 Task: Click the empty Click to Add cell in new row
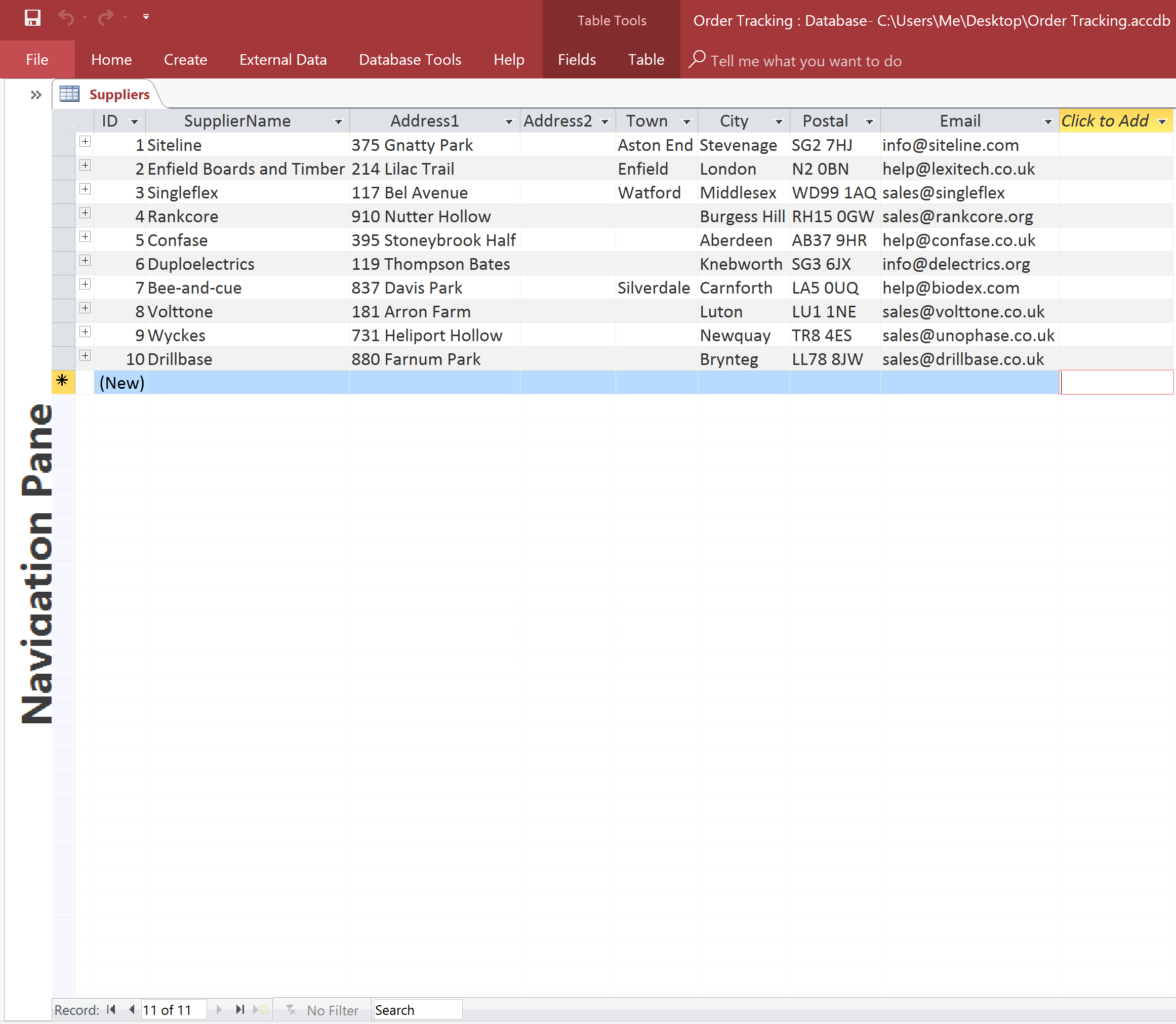click(1116, 382)
